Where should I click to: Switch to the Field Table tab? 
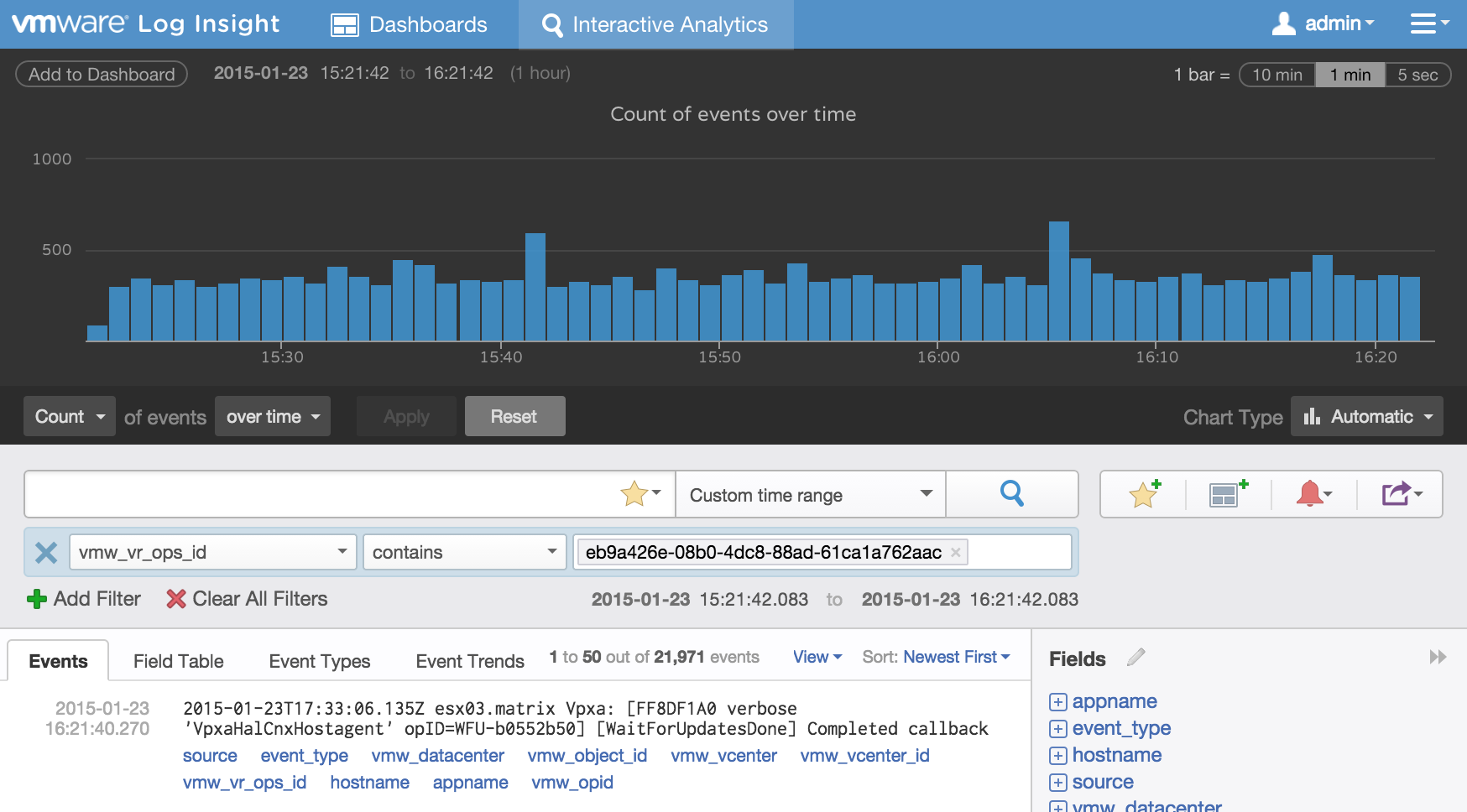pyautogui.click(x=178, y=661)
